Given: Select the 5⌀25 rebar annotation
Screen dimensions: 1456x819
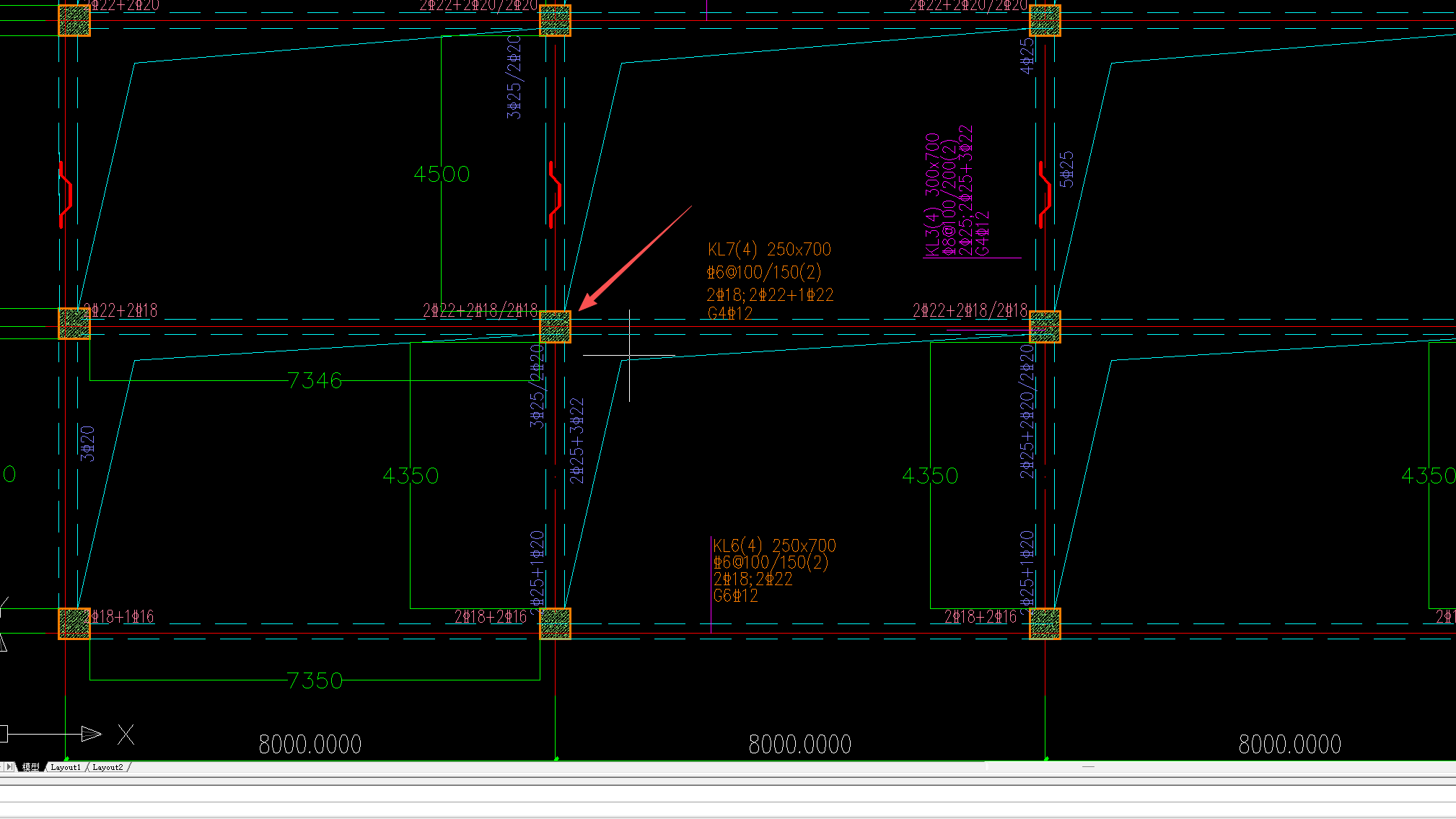Looking at the screenshot, I should [1066, 170].
